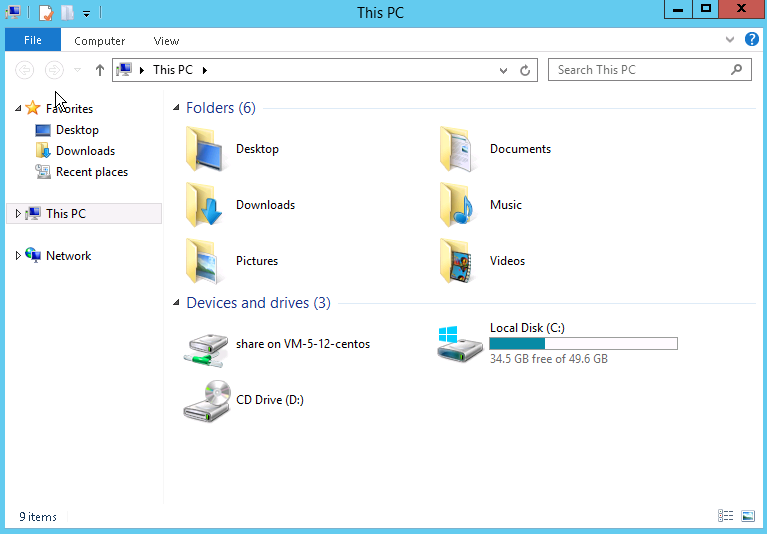767x534 pixels.
Task: Collapse the Folders (6) group
Action: [x=176, y=108]
